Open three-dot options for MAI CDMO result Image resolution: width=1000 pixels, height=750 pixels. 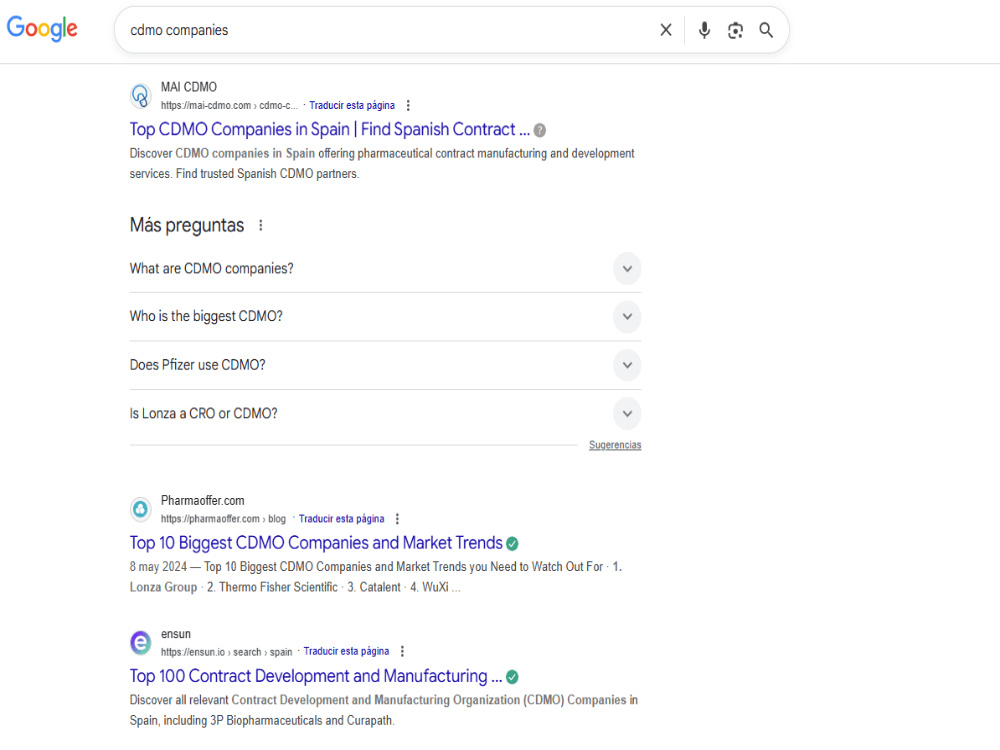(x=408, y=105)
